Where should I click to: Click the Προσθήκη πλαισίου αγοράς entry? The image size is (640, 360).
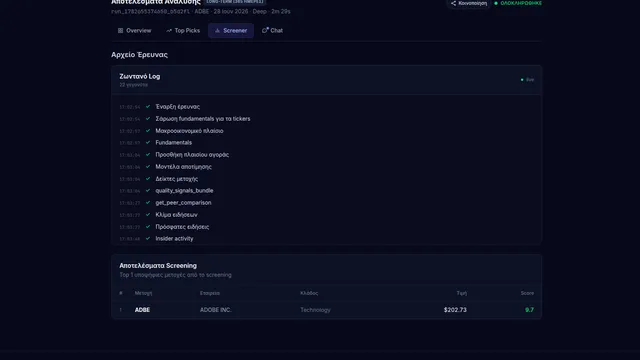(x=192, y=155)
